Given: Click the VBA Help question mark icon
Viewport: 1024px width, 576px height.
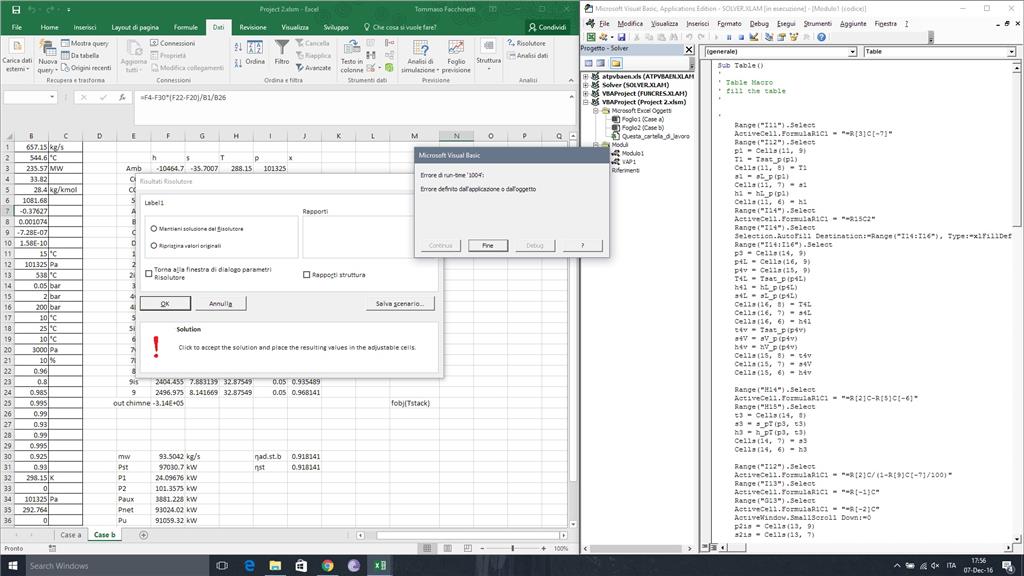Looking at the screenshot, I should click(822, 37).
